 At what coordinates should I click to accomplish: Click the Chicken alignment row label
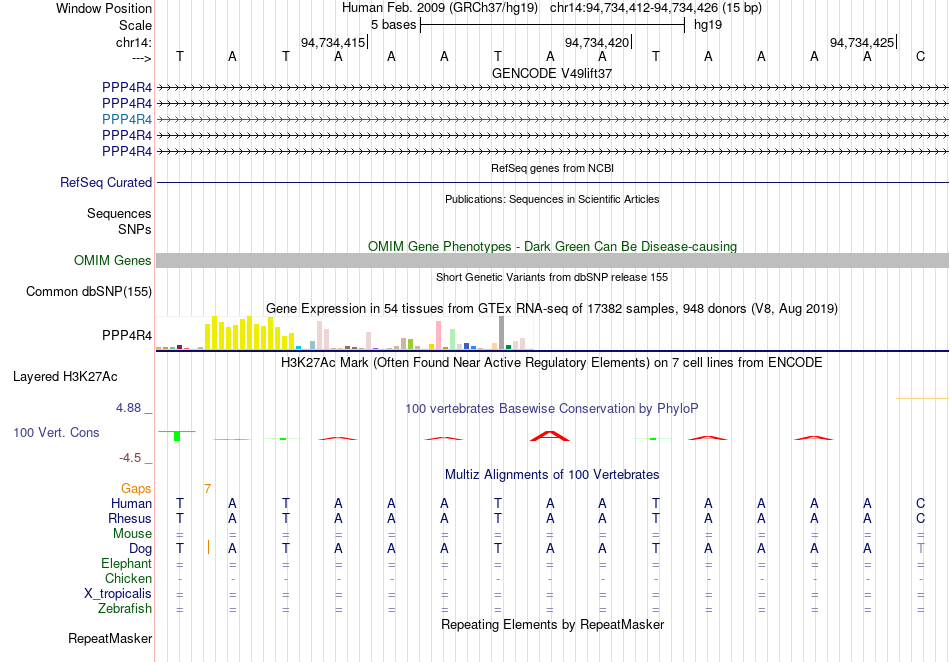[128, 578]
